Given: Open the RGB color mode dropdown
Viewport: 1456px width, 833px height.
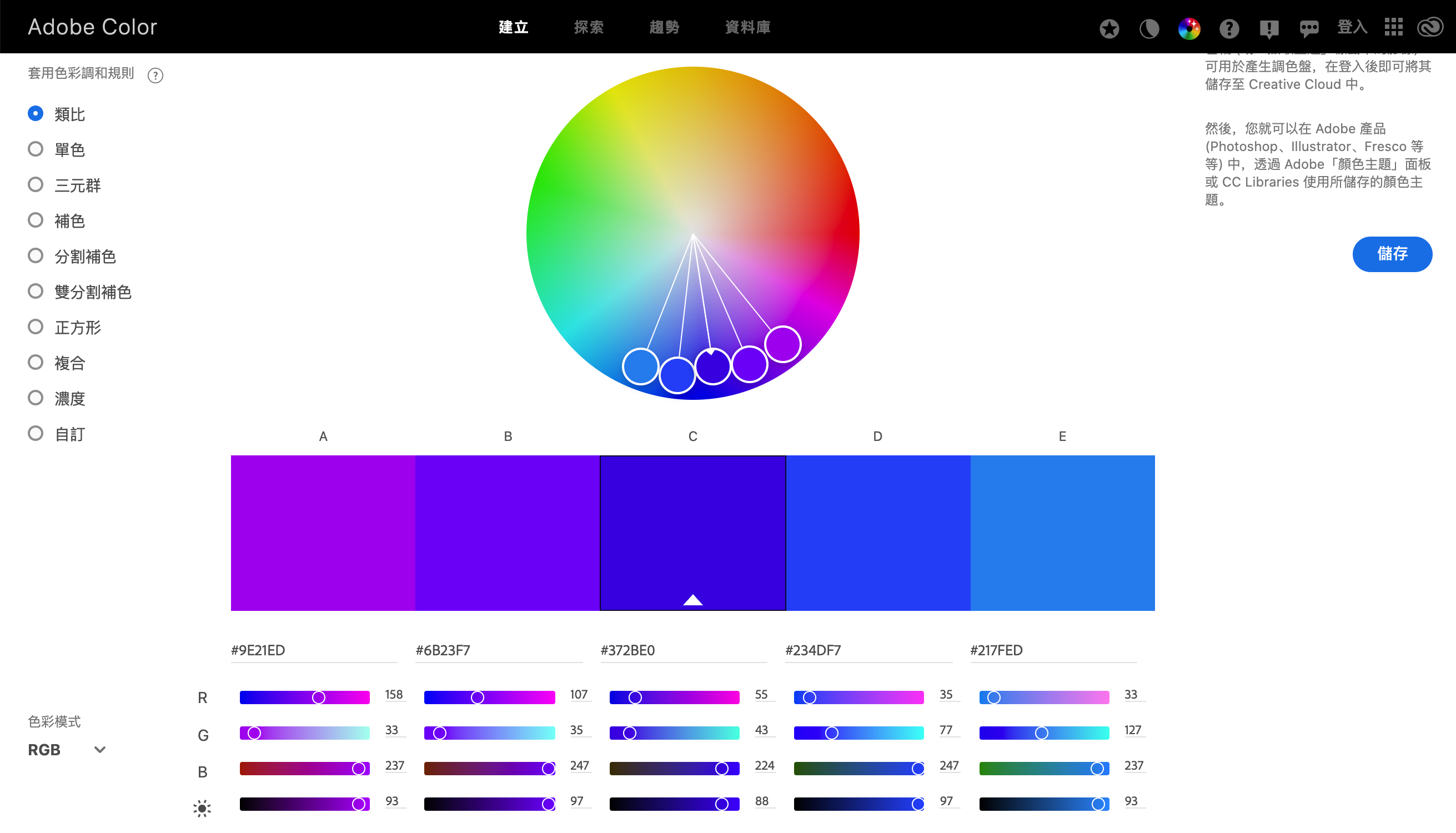Looking at the screenshot, I should [67, 750].
